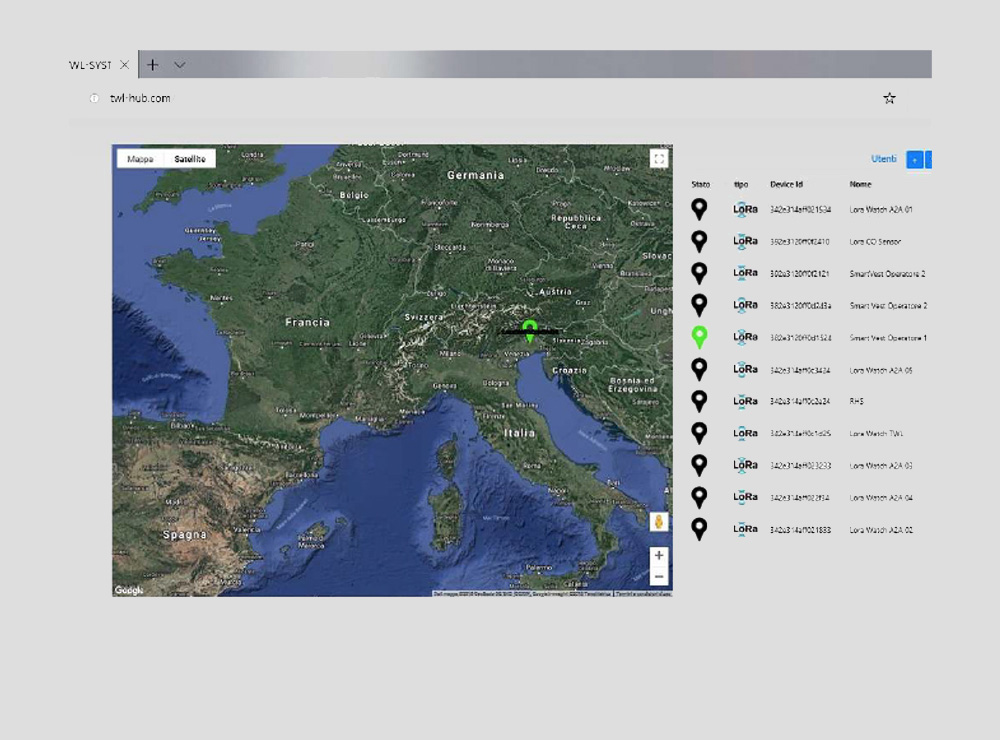Select the name 'RHS' in the device list
This screenshot has height=740, width=1000.
(x=857, y=401)
